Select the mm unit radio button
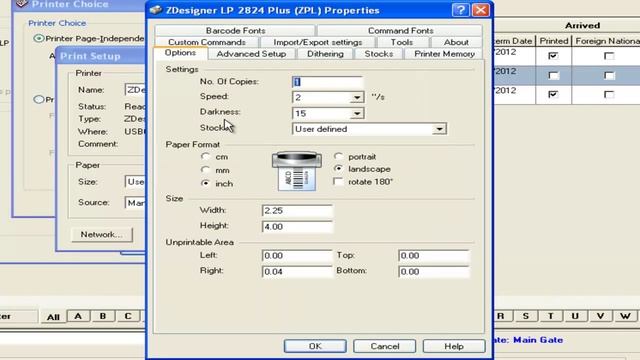The width and height of the screenshot is (640, 360). click(205, 170)
